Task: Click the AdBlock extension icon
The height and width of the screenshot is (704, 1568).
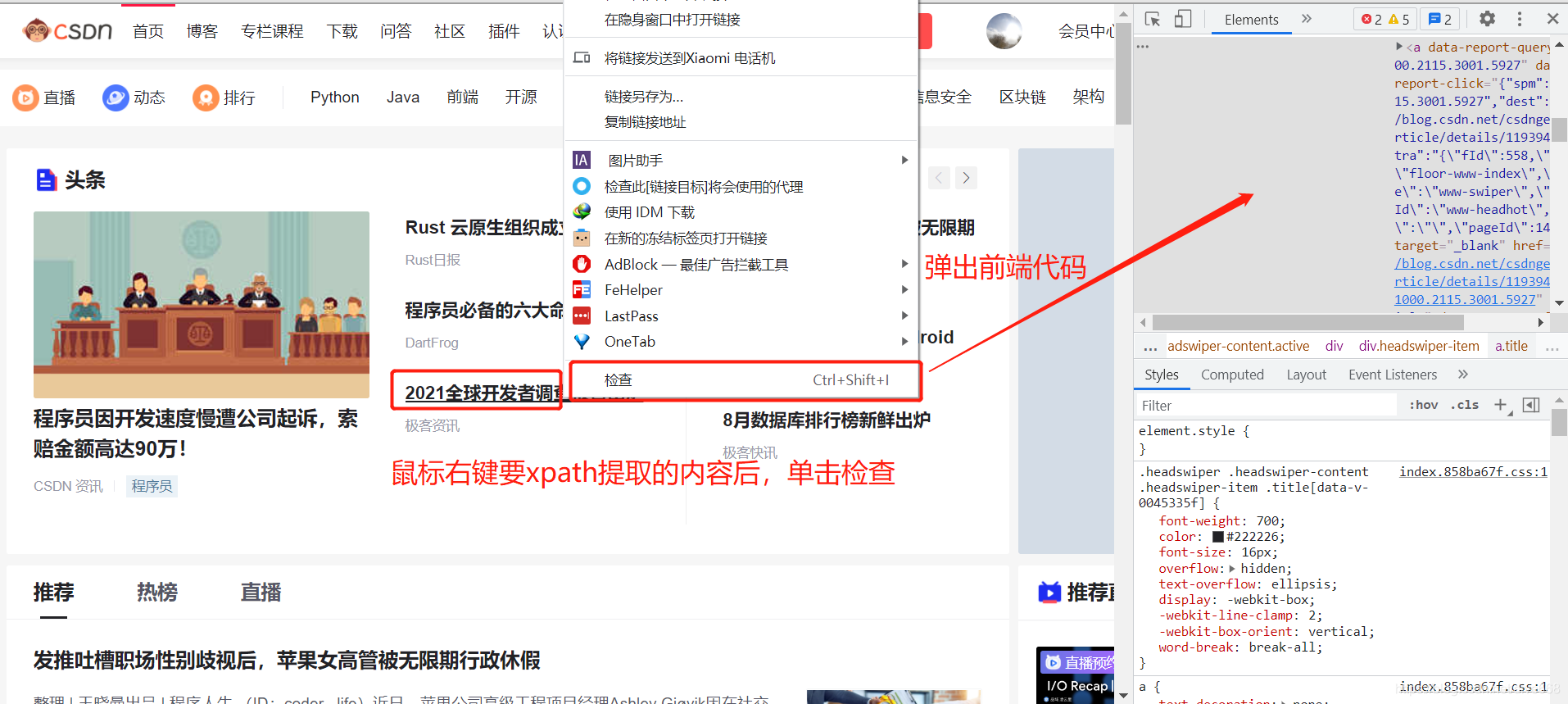Action: (x=582, y=264)
